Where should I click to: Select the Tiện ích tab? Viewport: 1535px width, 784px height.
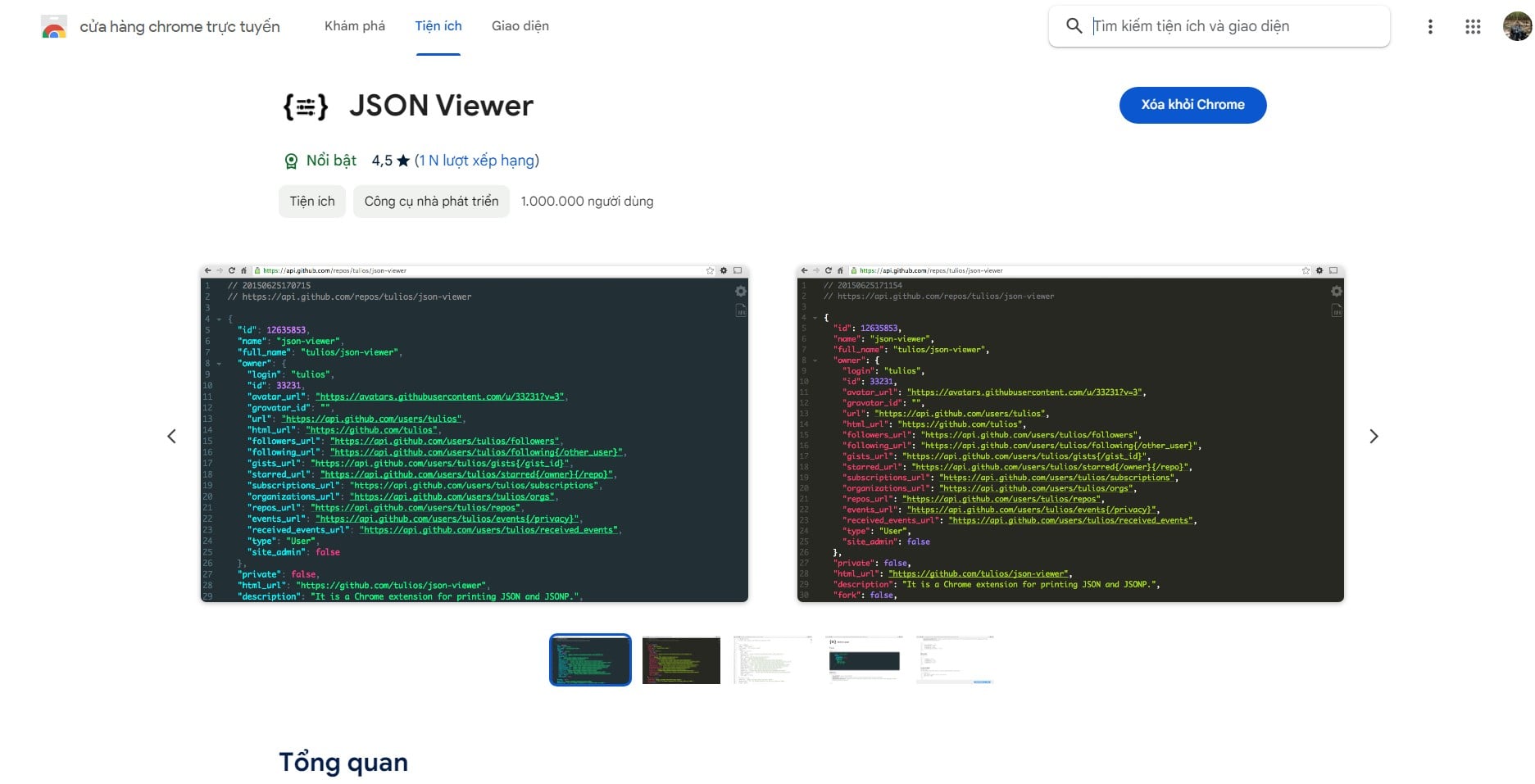click(438, 26)
